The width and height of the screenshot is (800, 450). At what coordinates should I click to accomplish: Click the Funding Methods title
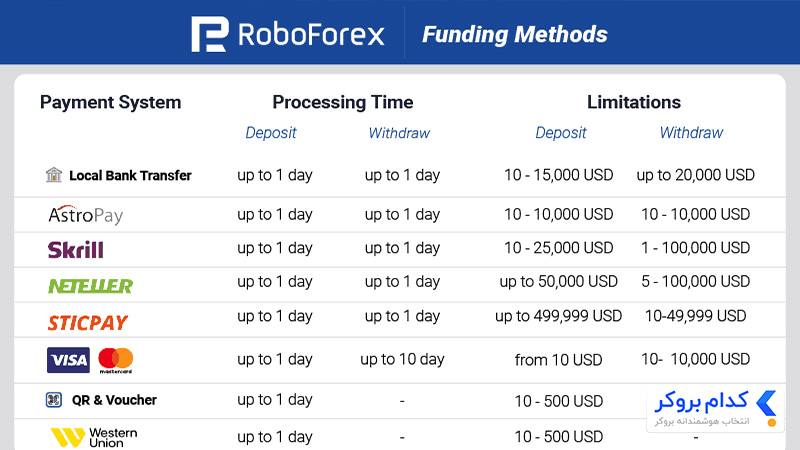[515, 35]
